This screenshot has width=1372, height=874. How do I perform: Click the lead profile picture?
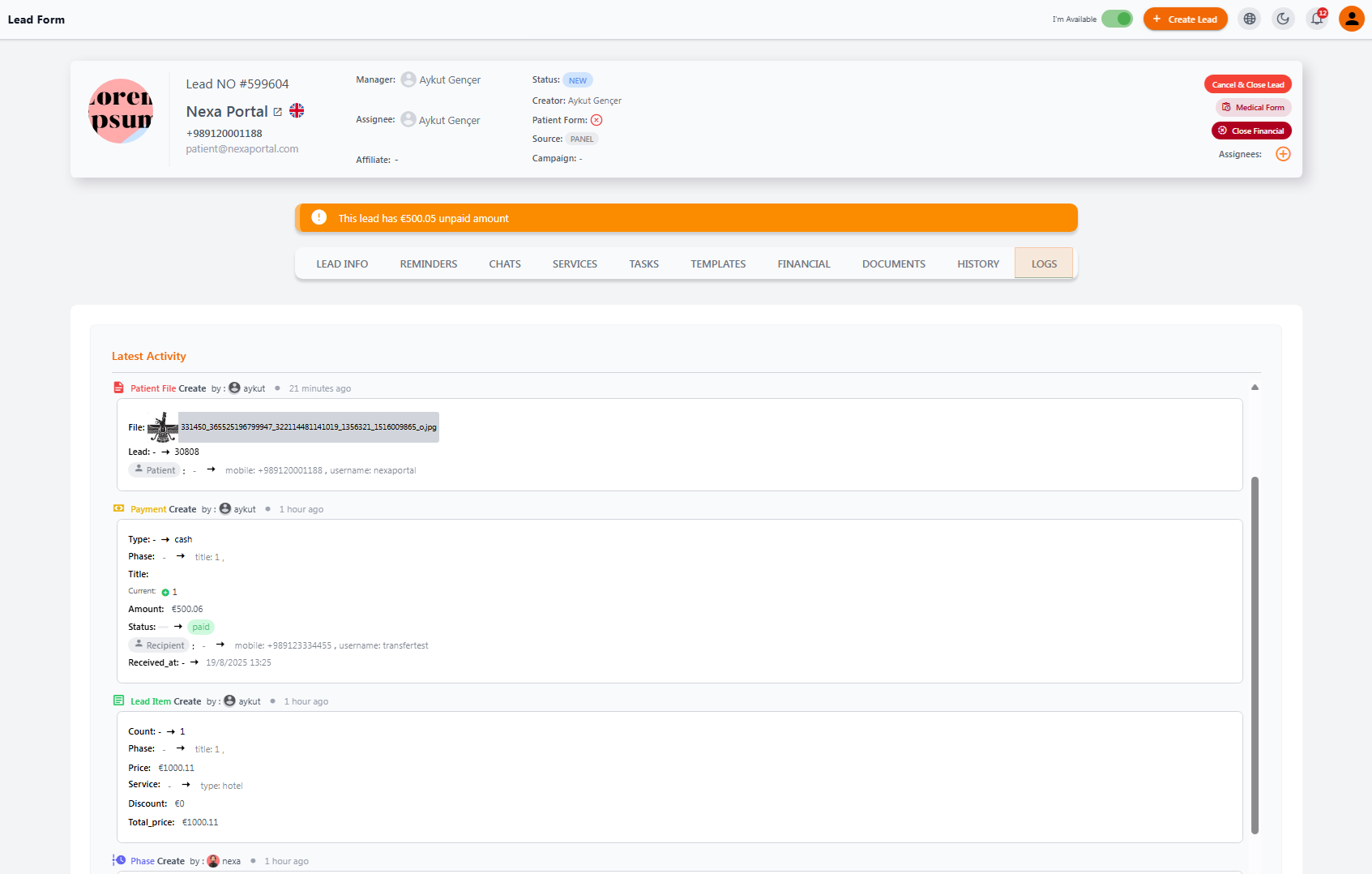click(121, 111)
